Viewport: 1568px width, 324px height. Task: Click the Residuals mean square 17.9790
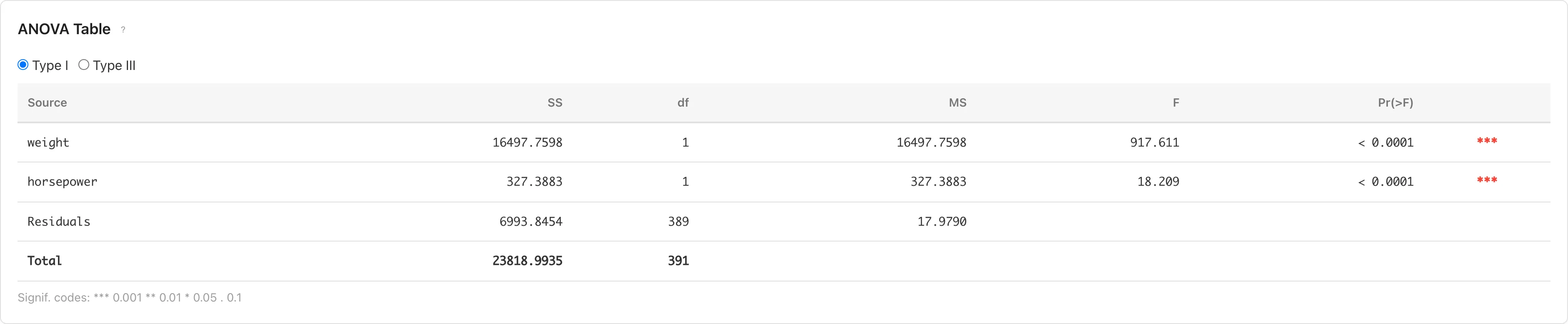tap(942, 222)
